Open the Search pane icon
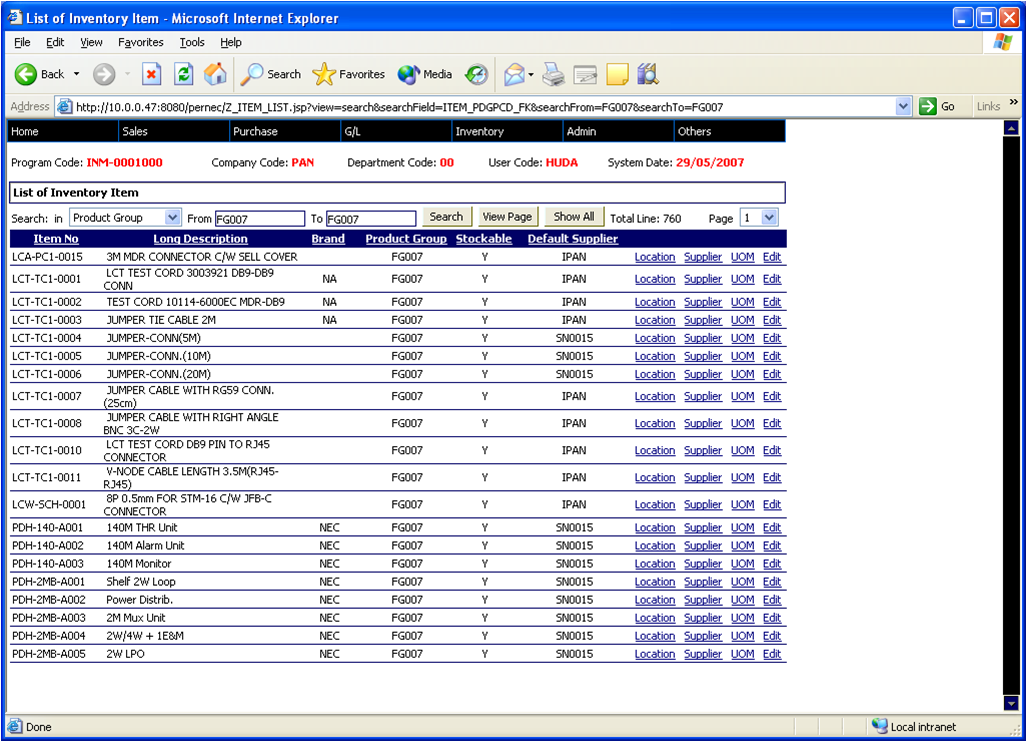 point(255,74)
